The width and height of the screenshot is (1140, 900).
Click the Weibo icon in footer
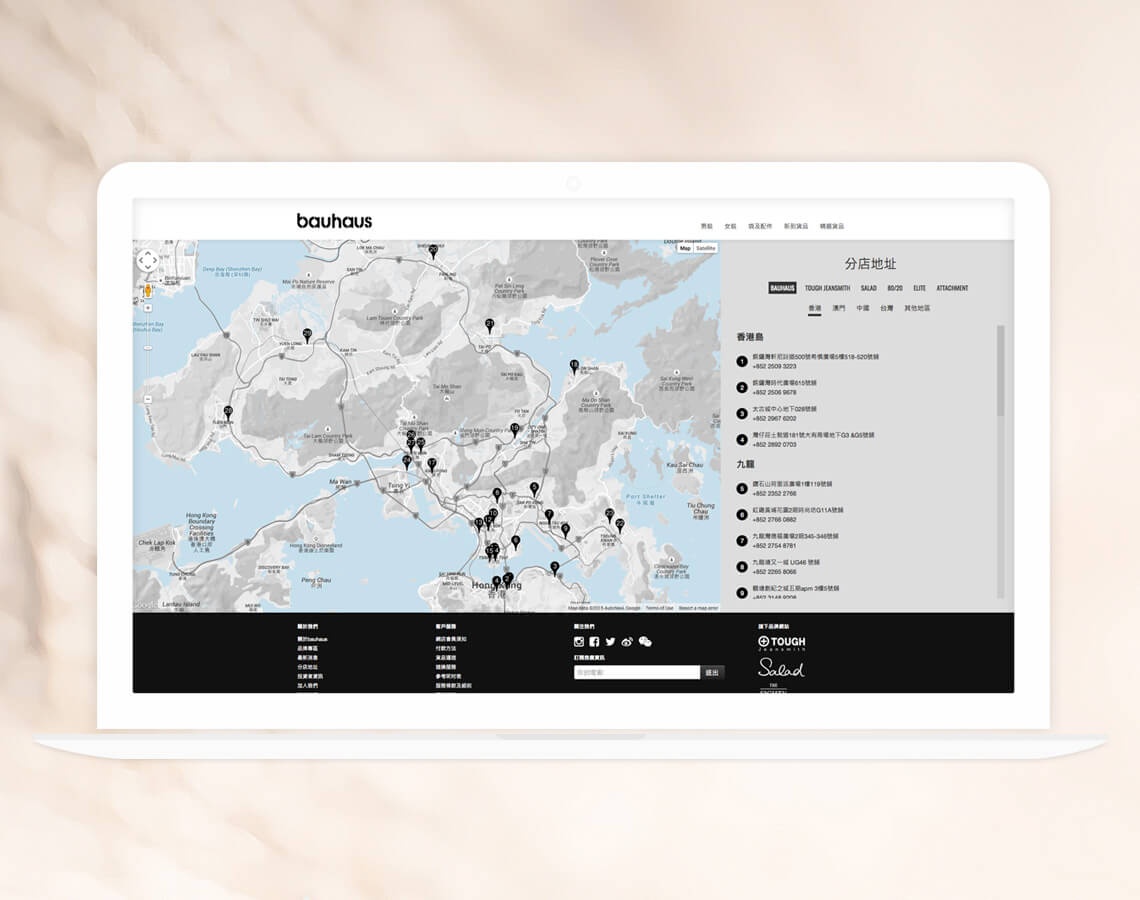coord(626,641)
